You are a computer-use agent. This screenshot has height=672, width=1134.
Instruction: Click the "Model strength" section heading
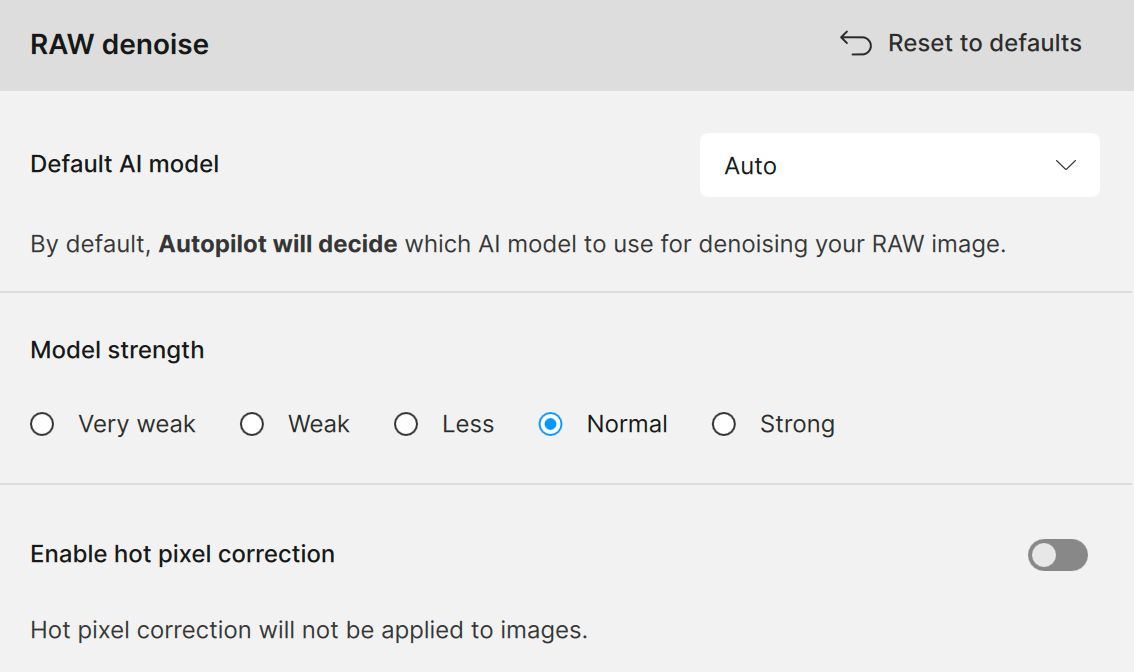tap(117, 350)
